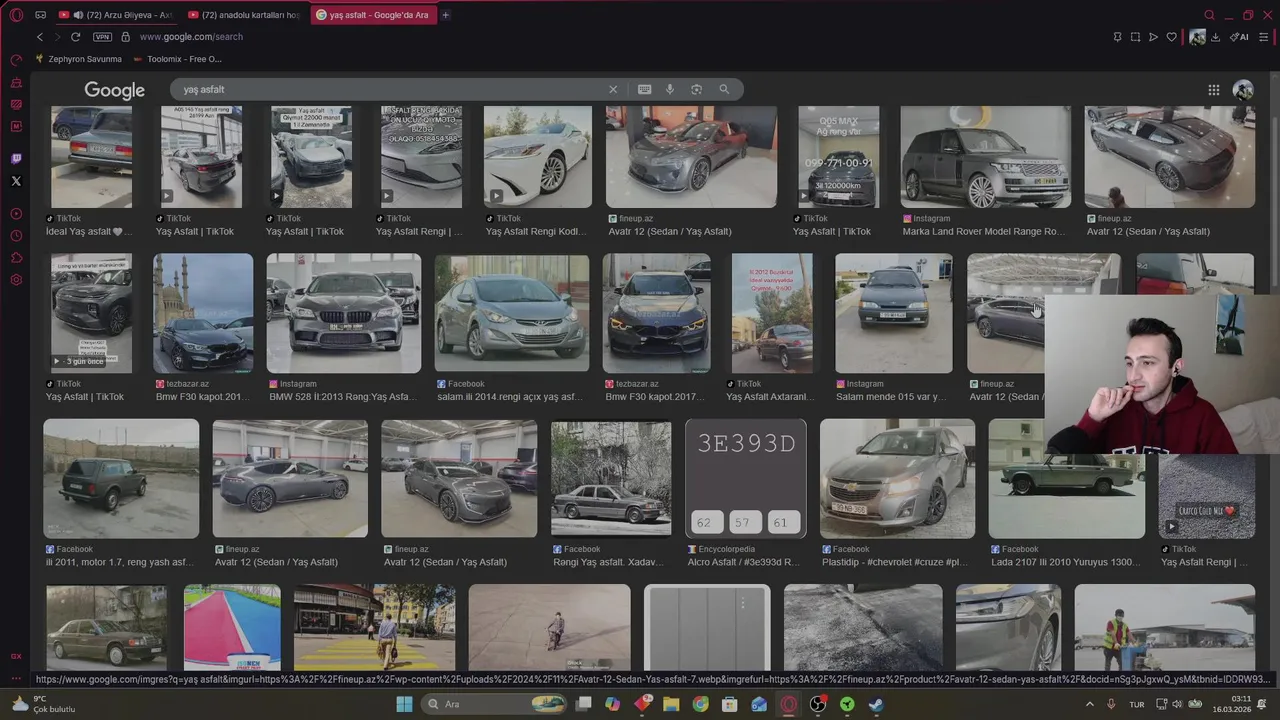Open the 3E393D color swatch result
Screen dimensions: 1280x720
pyautogui.click(x=746, y=479)
